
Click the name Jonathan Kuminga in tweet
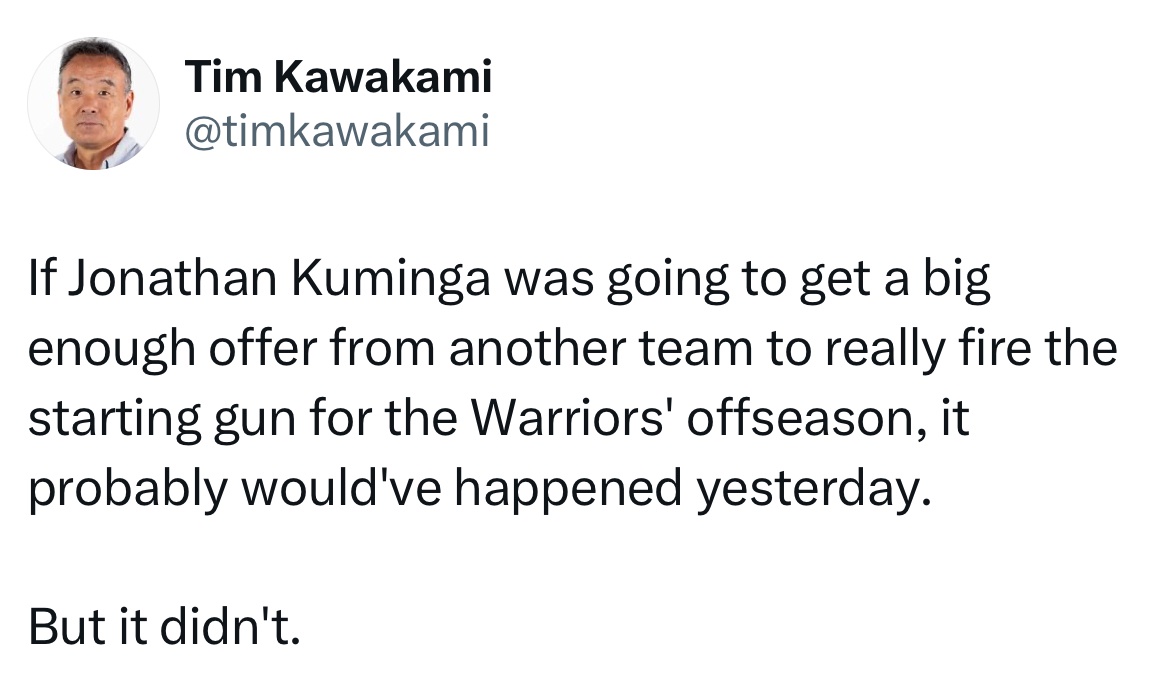281,278
